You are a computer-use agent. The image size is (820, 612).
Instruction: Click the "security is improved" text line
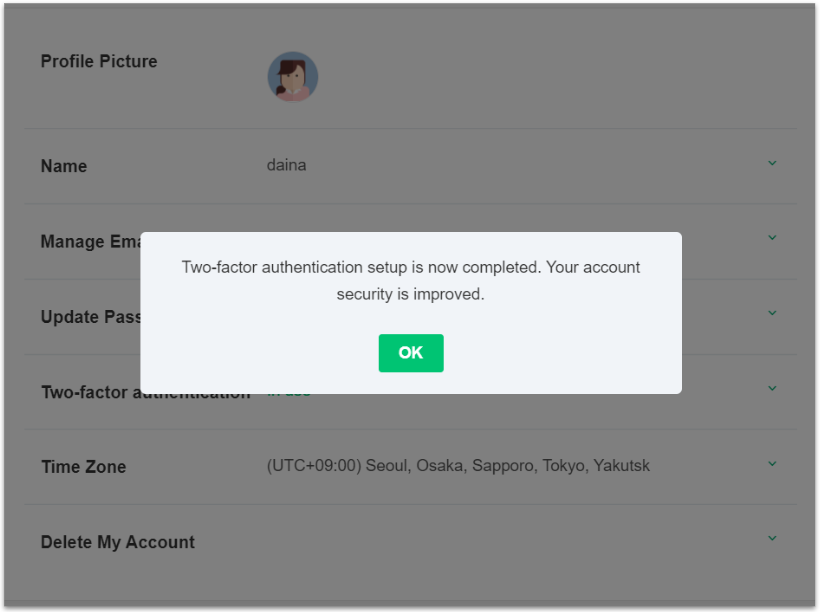coord(410,295)
